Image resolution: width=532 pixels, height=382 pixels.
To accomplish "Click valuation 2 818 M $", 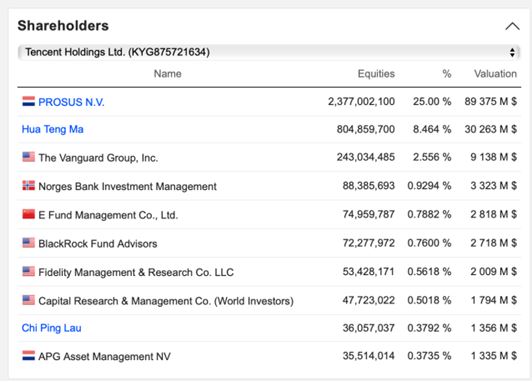I will [494, 214].
